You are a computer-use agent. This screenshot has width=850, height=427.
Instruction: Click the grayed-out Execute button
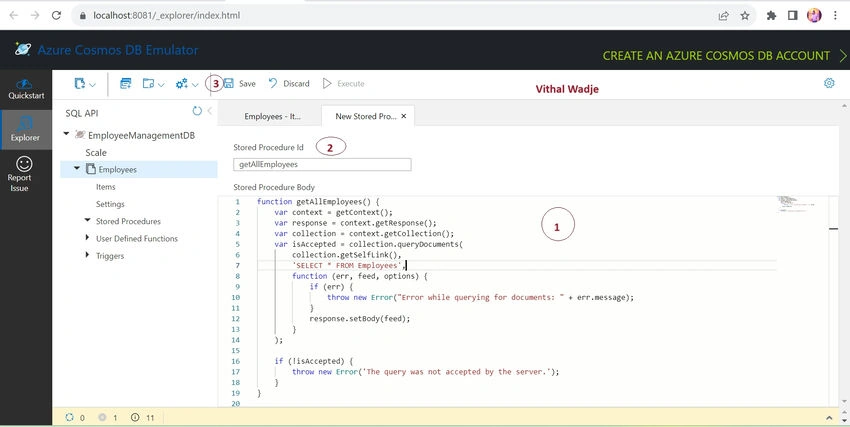click(x=344, y=83)
